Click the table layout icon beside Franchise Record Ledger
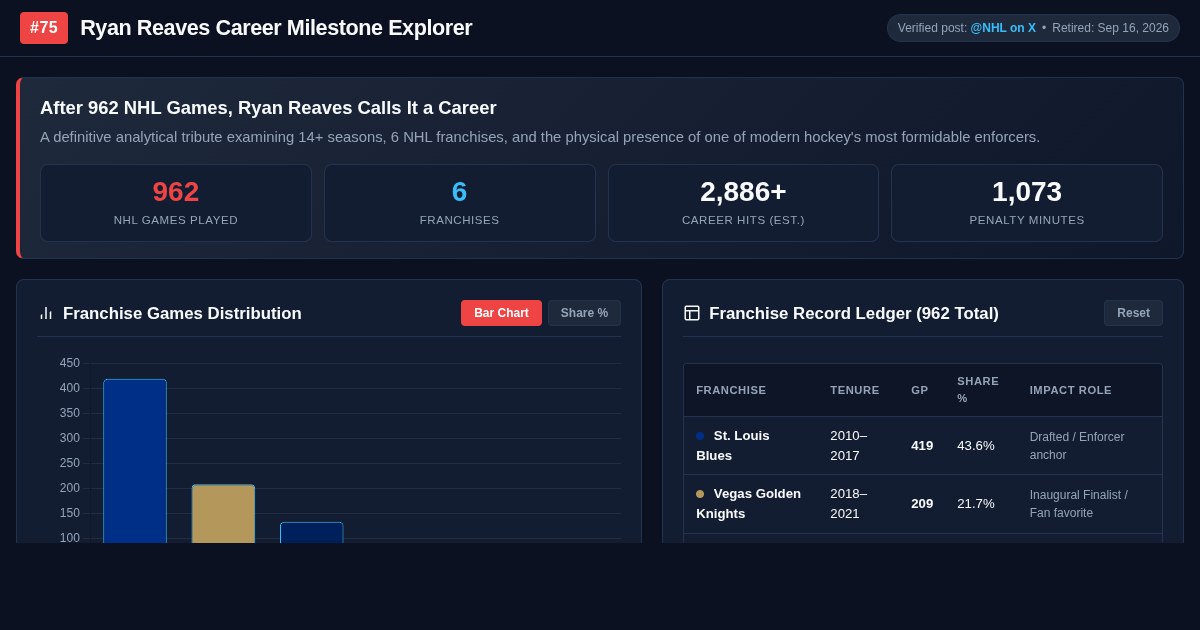This screenshot has height=630, width=1200. pos(692,313)
